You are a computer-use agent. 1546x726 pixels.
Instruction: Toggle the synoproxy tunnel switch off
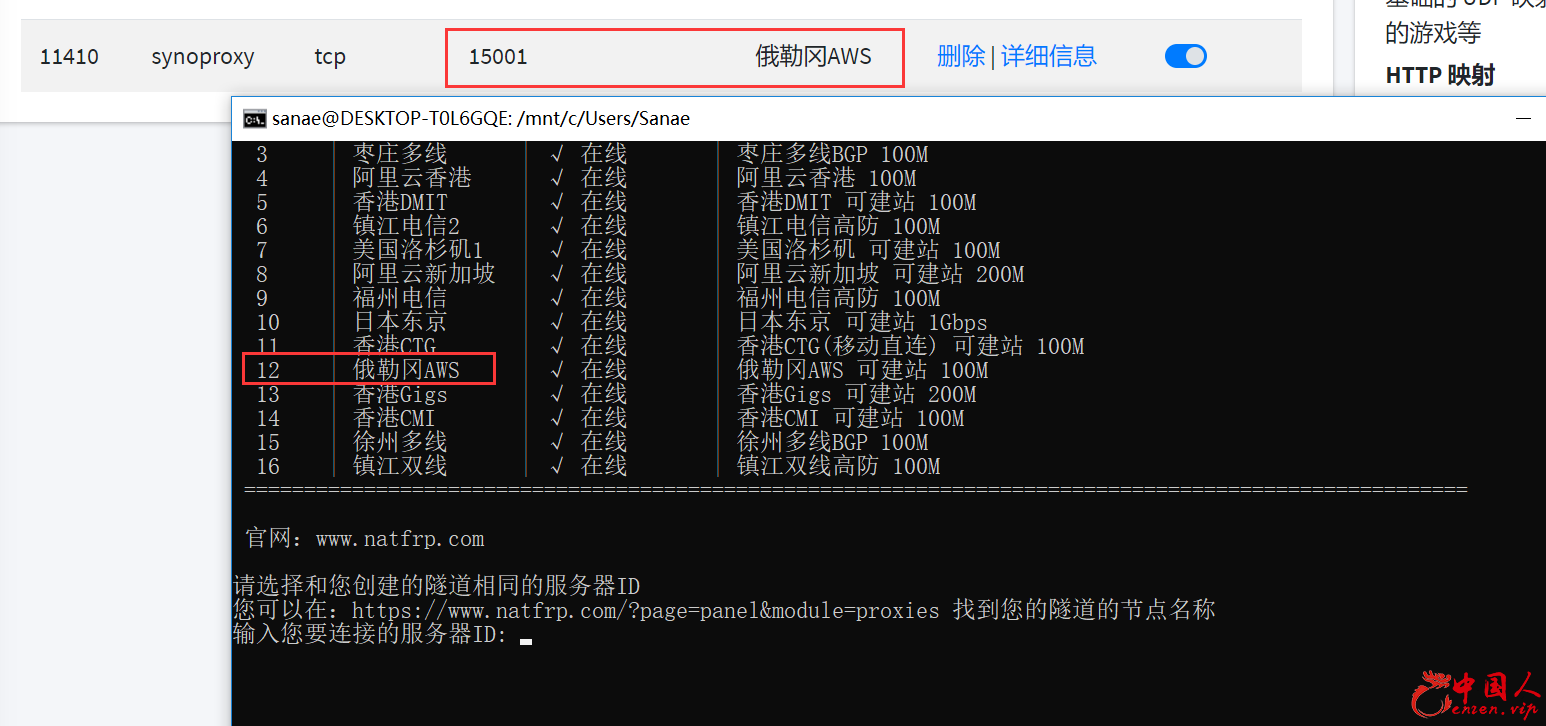click(x=1185, y=57)
